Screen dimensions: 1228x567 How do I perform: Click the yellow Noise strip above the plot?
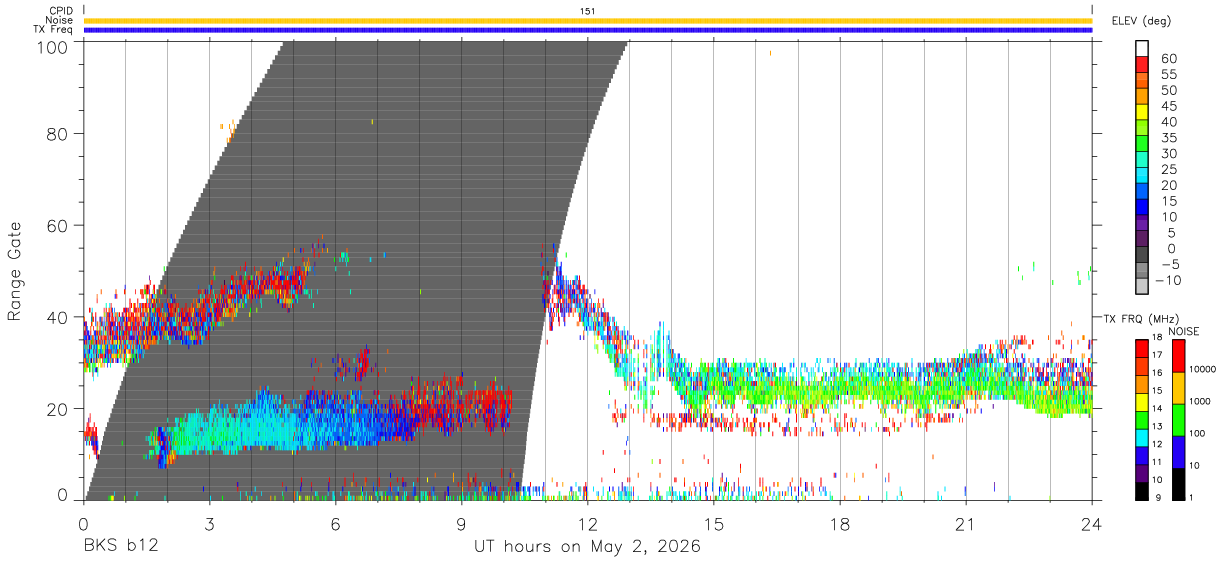(x=588, y=20)
